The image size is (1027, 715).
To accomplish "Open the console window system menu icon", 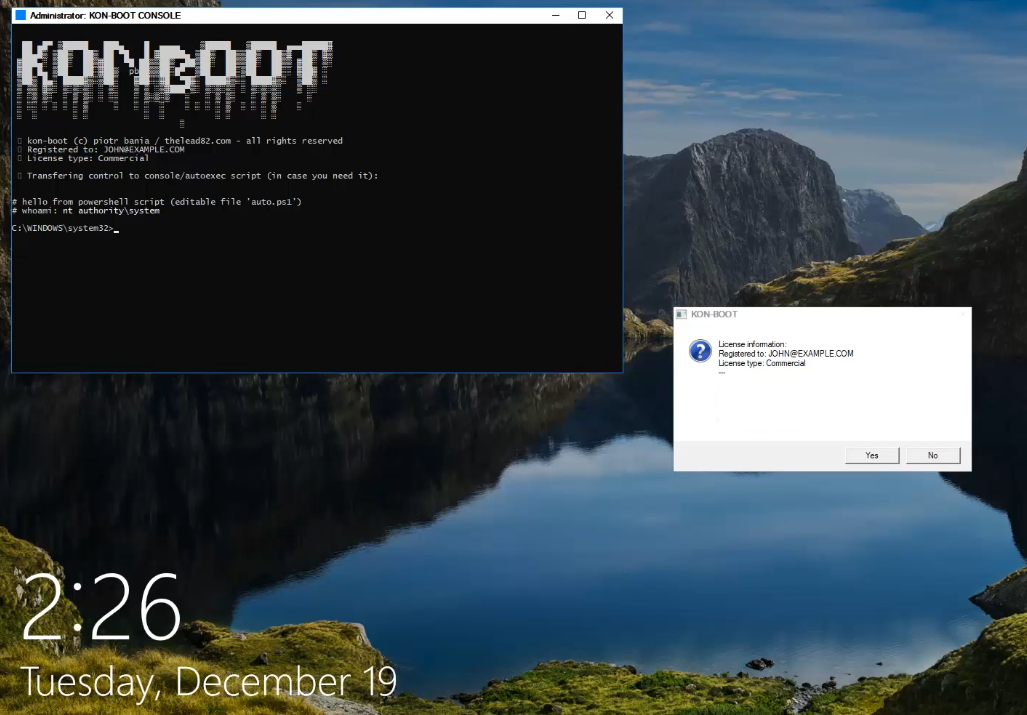I will 20,16.
